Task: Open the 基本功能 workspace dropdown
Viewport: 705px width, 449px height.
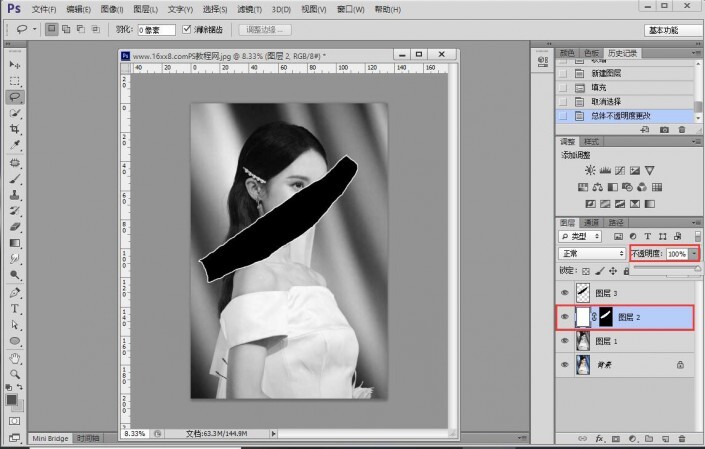Action: [x=672, y=30]
